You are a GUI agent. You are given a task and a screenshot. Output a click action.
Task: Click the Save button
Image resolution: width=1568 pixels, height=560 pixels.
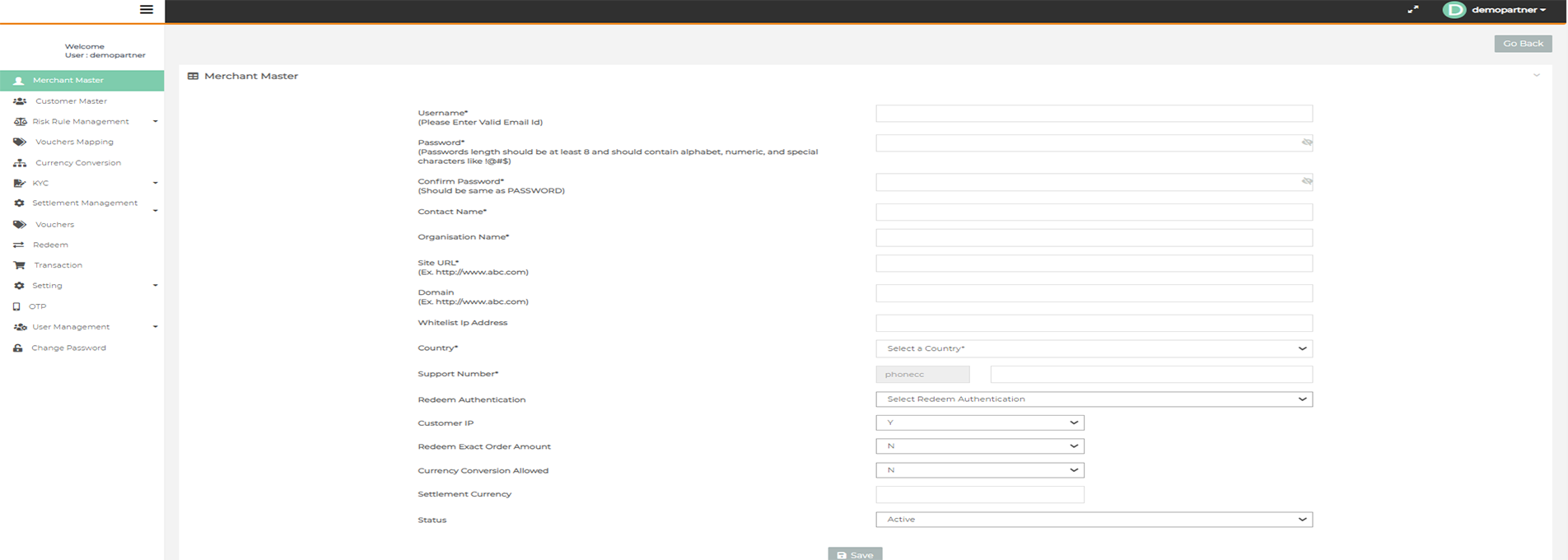pyautogui.click(x=855, y=554)
